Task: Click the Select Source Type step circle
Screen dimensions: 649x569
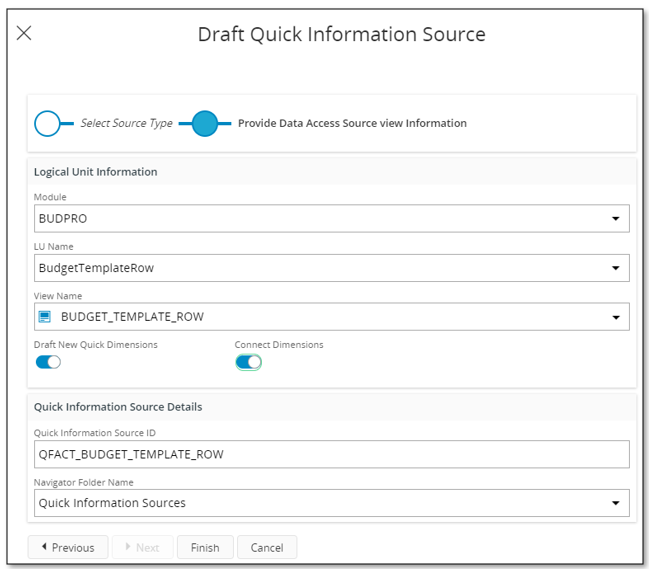Action: click(47, 123)
